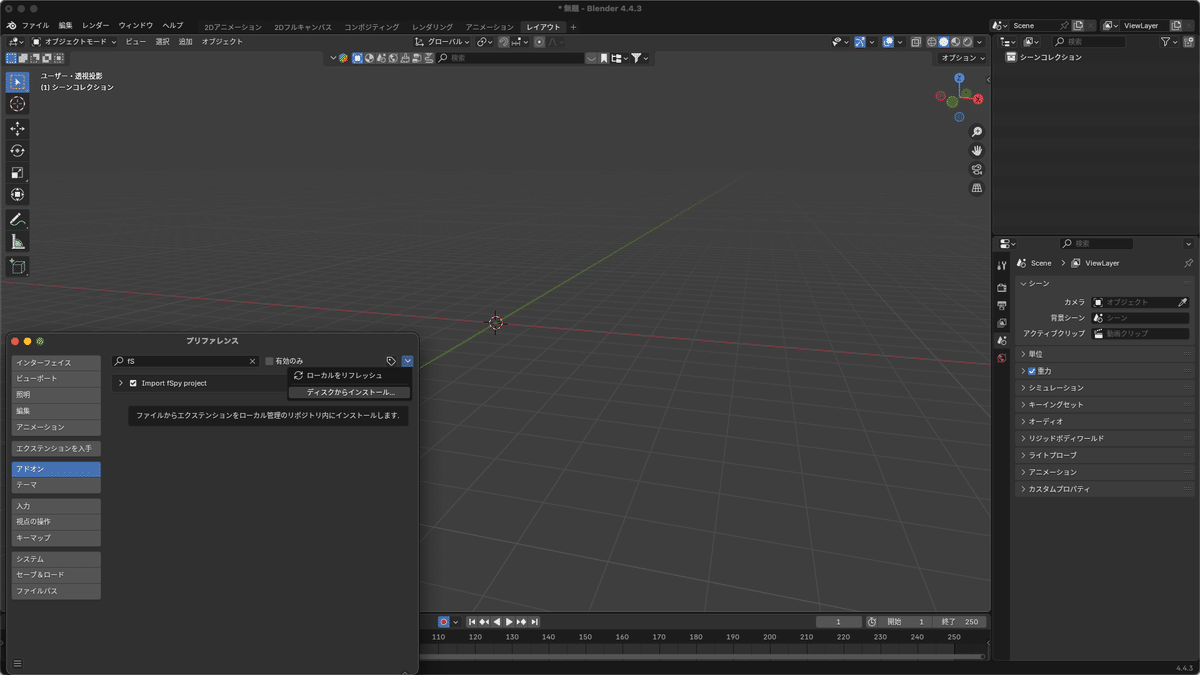Viewport: 1200px width, 675px height.
Task: Select the Rotate tool
Action: [x=17, y=151]
